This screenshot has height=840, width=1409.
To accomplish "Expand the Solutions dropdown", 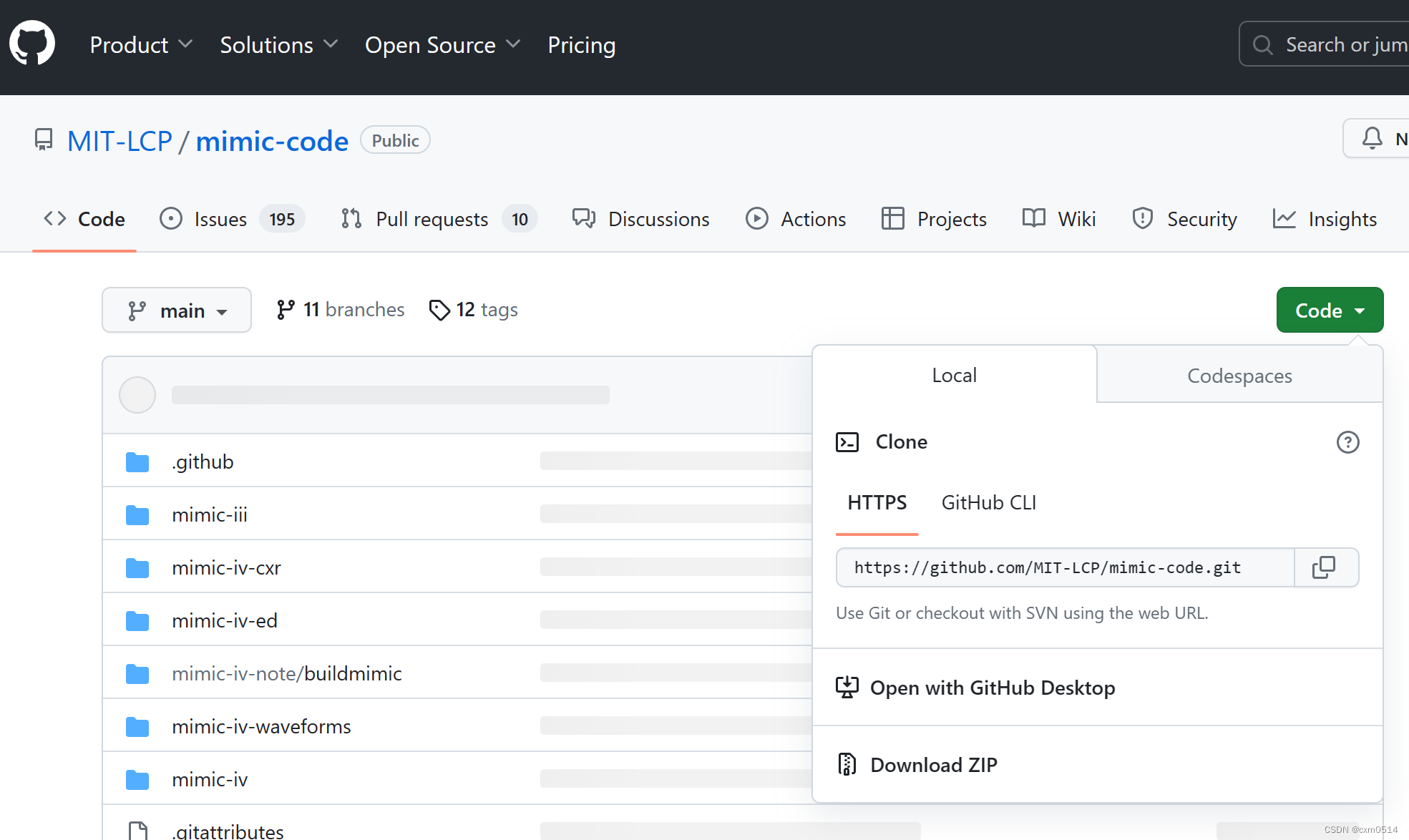I will pyautogui.click(x=278, y=45).
